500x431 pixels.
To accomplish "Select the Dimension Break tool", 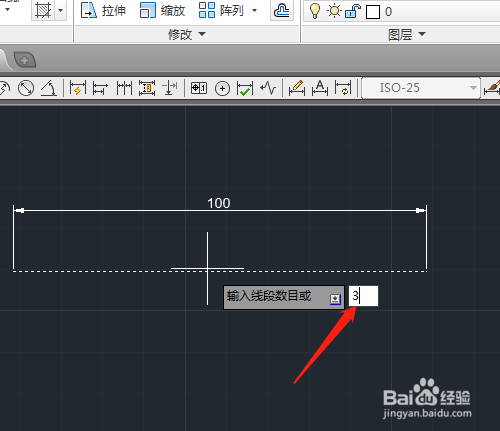I will pyautogui.click(x=170, y=88).
